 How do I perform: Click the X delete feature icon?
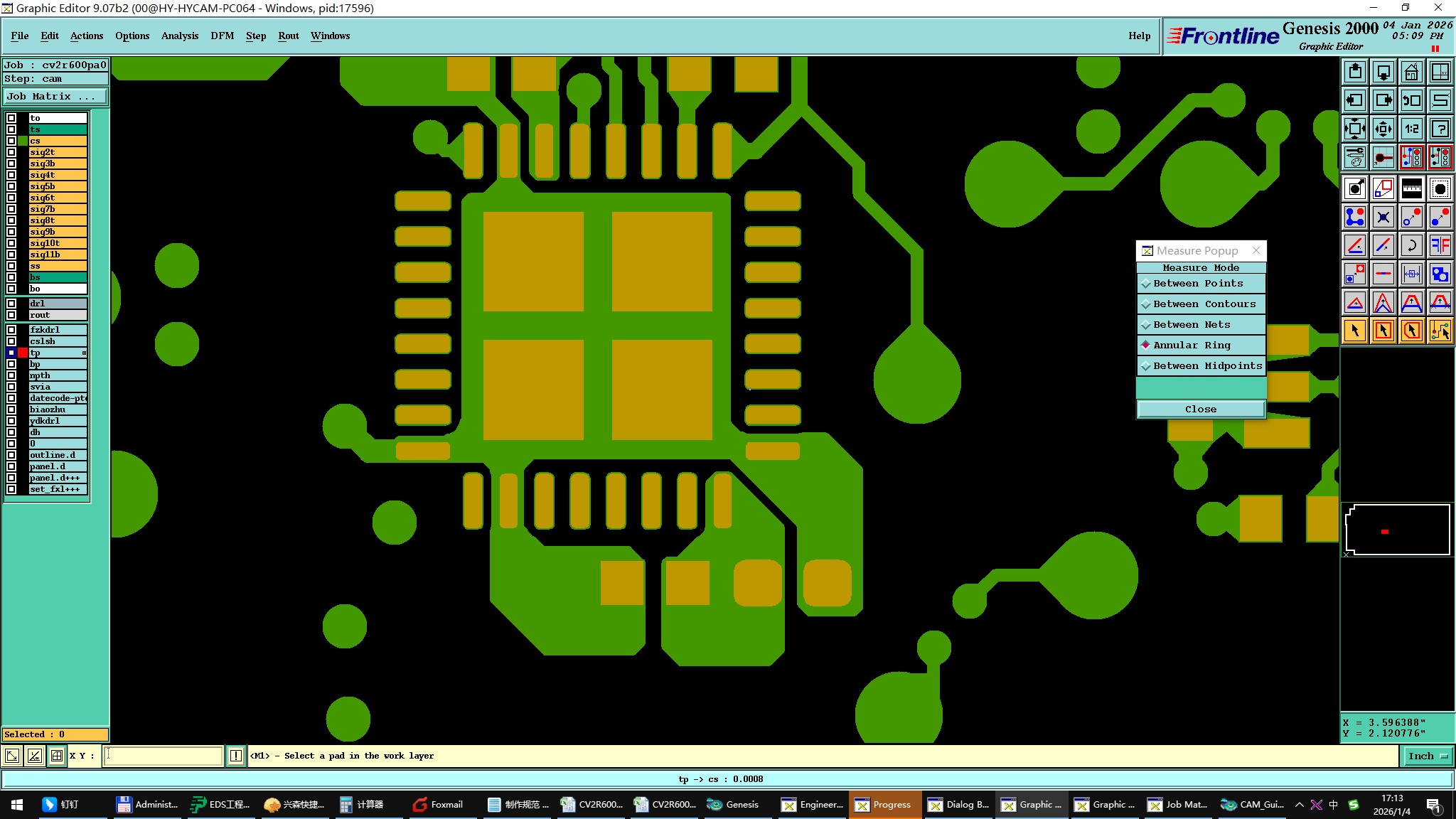(x=1383, y=217)
